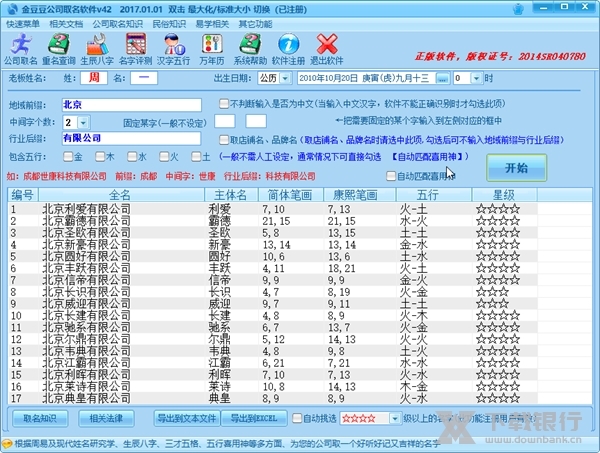Check the 水 element box
Image resolution: width=600 pixels, height=453 pixels.
point(132,156)
